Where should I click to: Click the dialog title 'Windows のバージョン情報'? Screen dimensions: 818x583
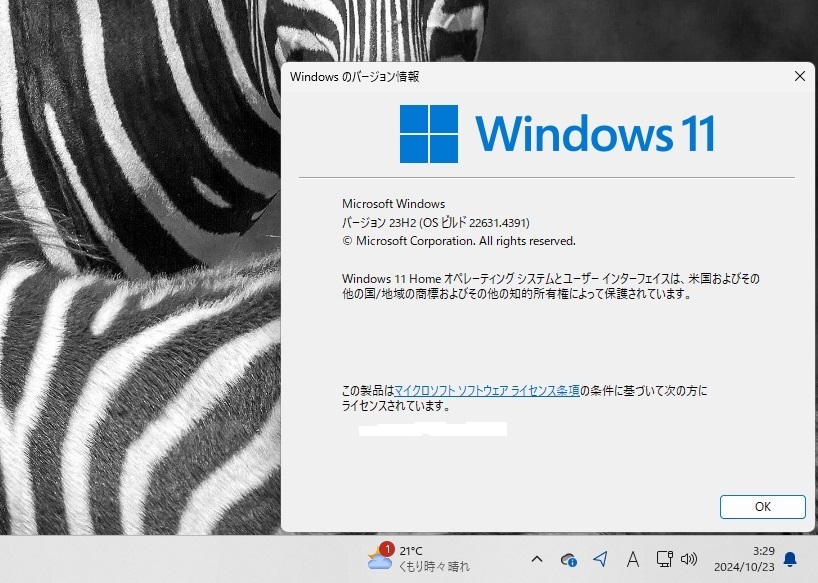point(355,77)
